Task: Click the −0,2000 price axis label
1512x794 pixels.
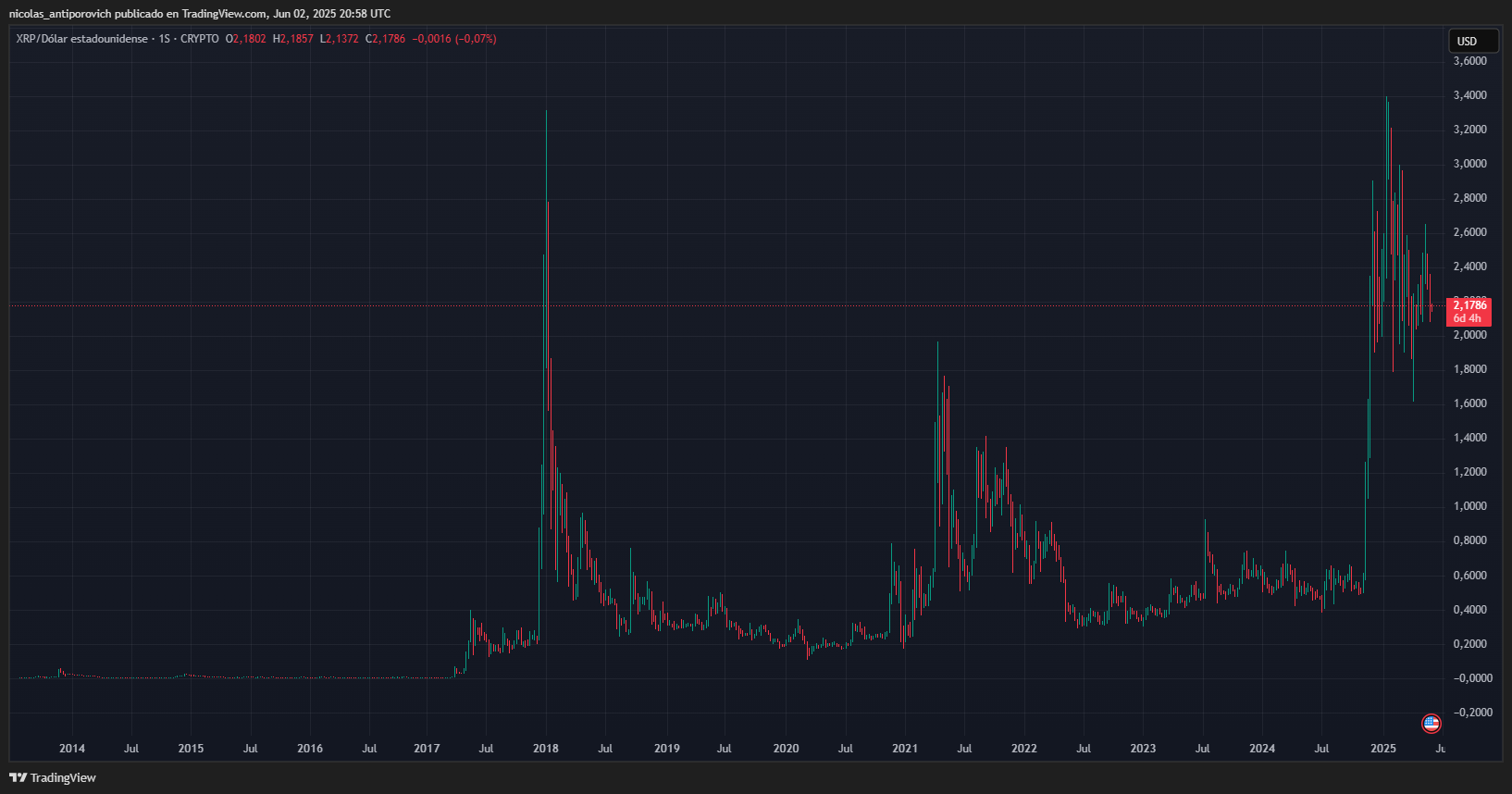Action: [x=1472, y=713]
